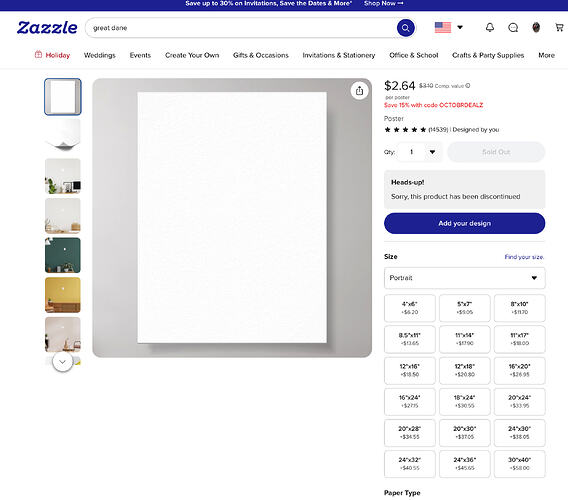
Task: Open the More menu
Action: click(x=546, y=55)
